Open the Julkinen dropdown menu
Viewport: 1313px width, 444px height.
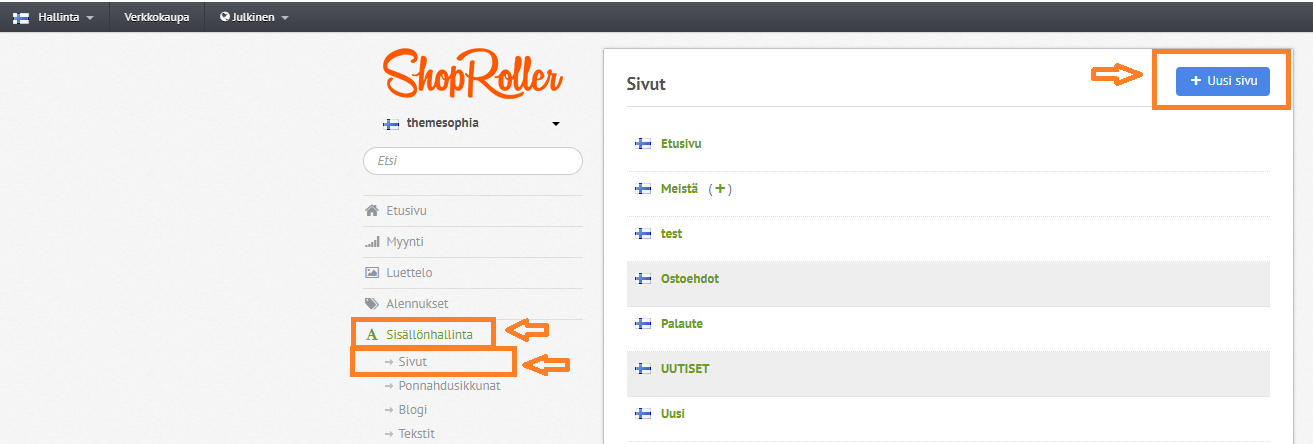254,17
